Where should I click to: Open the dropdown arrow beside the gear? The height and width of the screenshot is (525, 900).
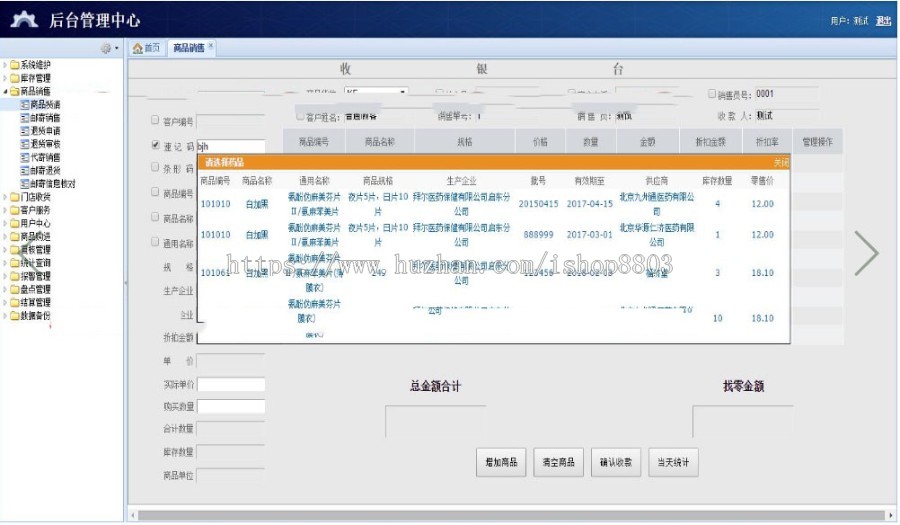click(117, 48)
